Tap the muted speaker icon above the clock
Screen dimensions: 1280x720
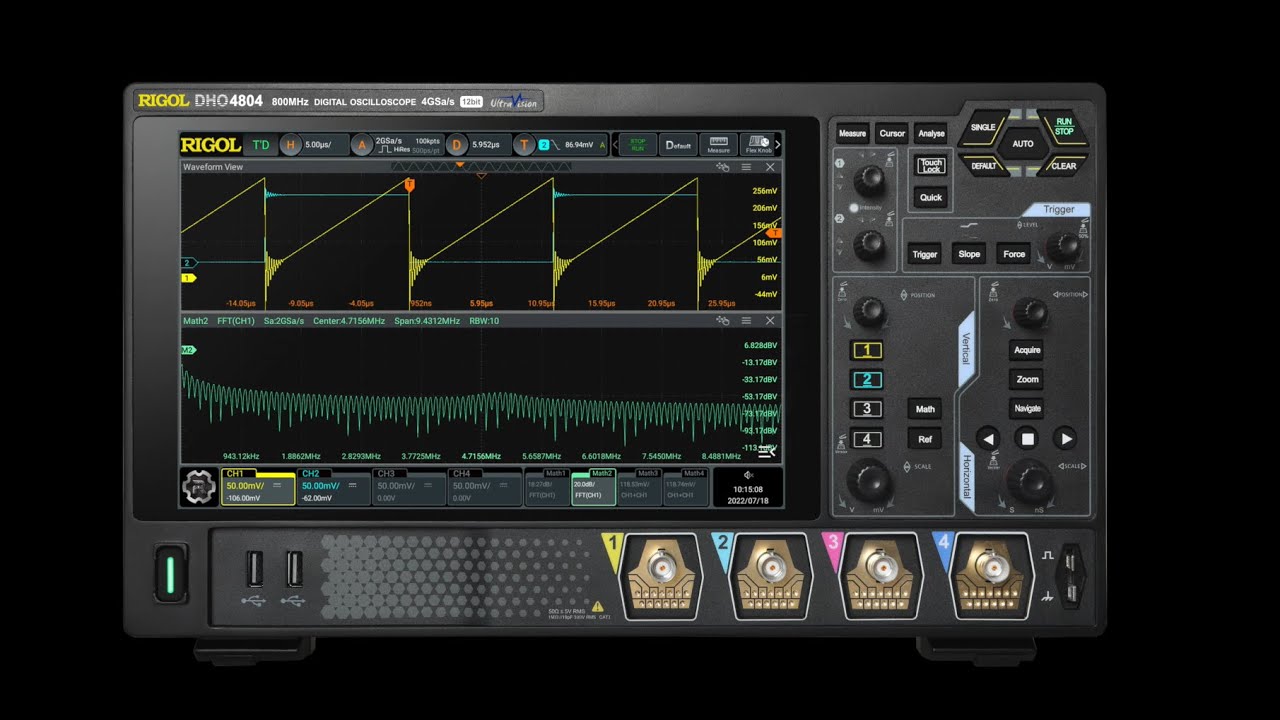748,476
